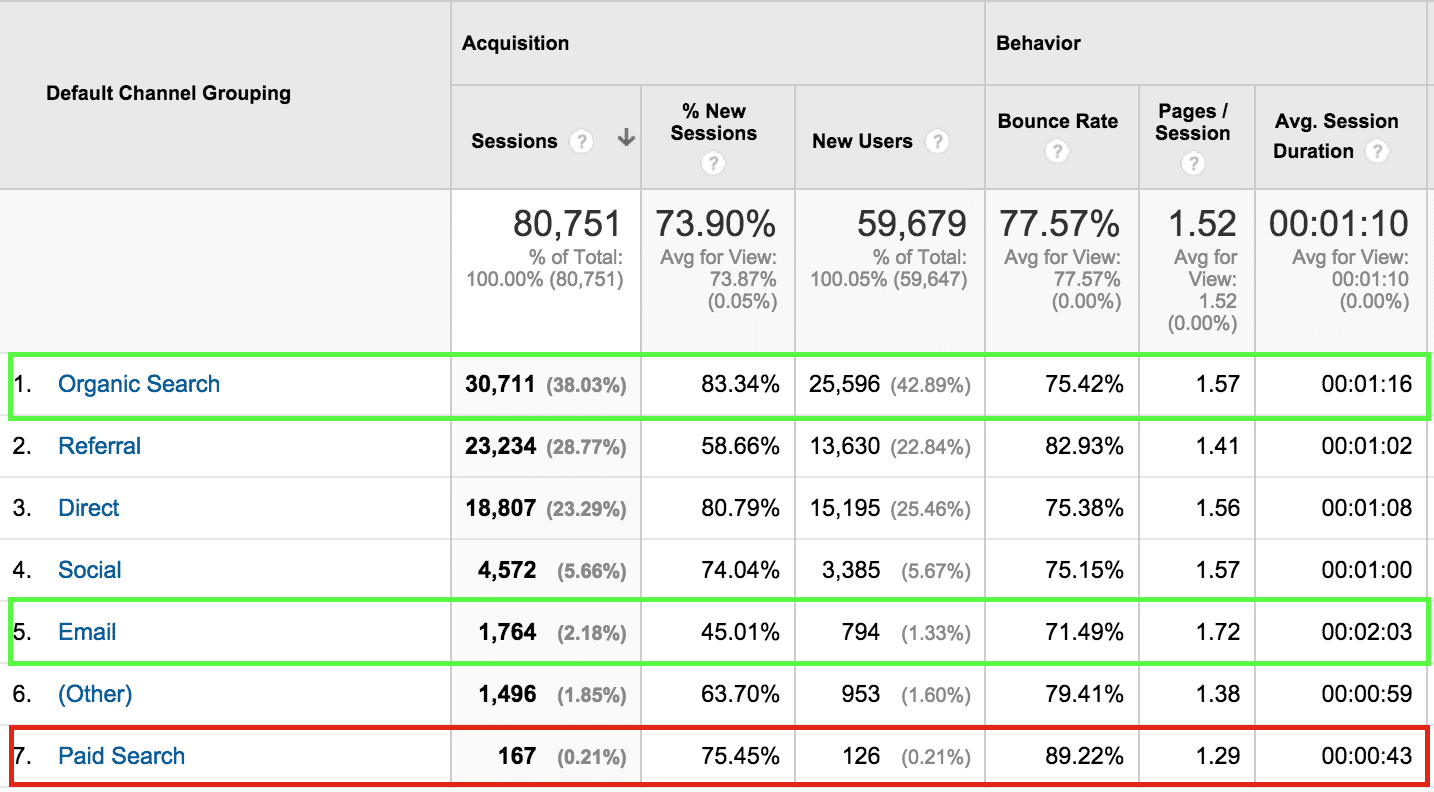
Task: Click the Behavior section header
Action: point(1037,43)
